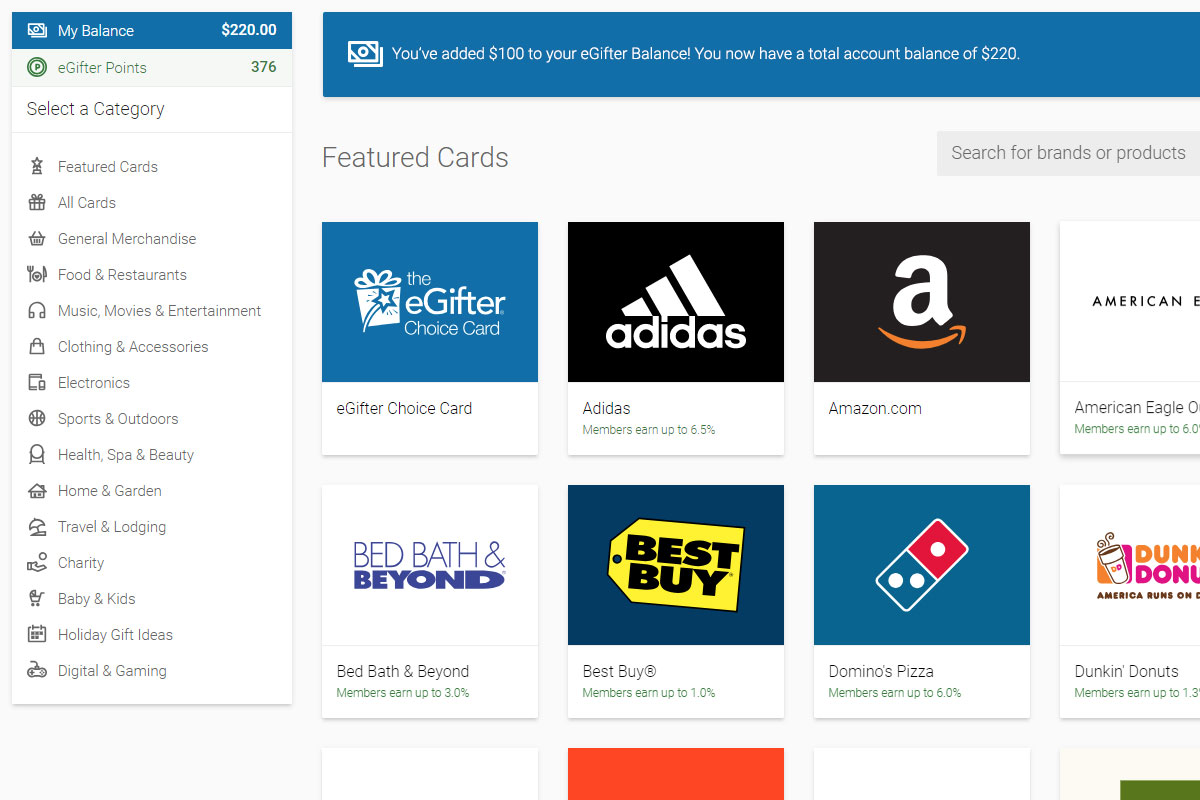
Task: Click the "Featured Cards" page heading
Action: tap(415, 157)
